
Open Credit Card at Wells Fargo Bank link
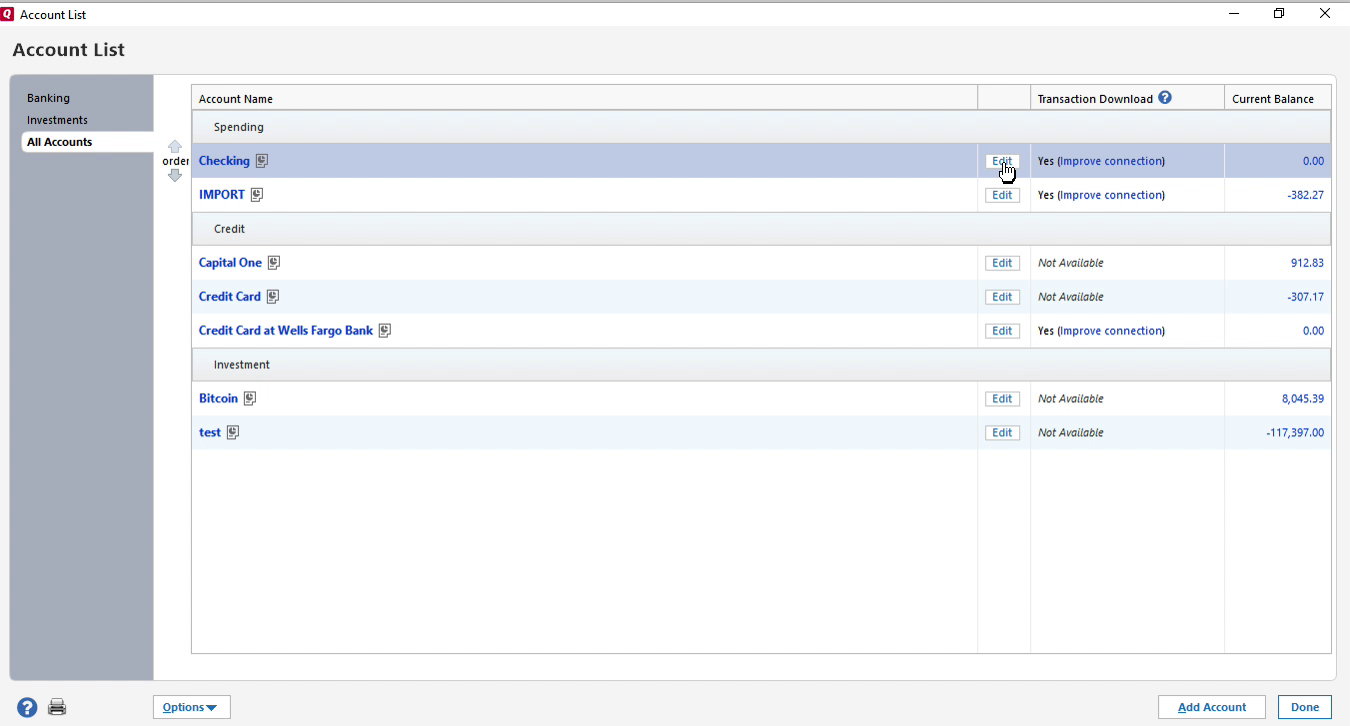click(286, 331)
